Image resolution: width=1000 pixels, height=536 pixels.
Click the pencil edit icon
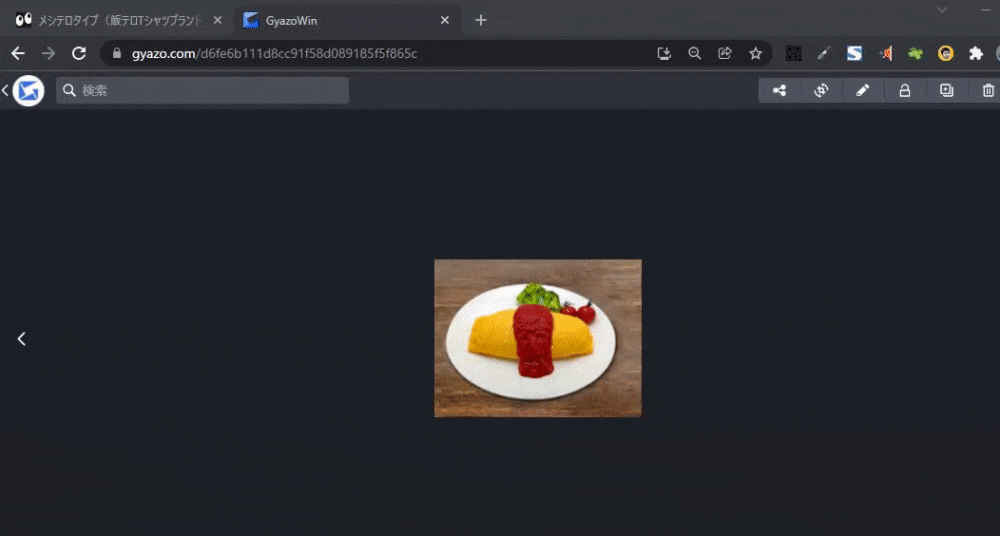863,91
